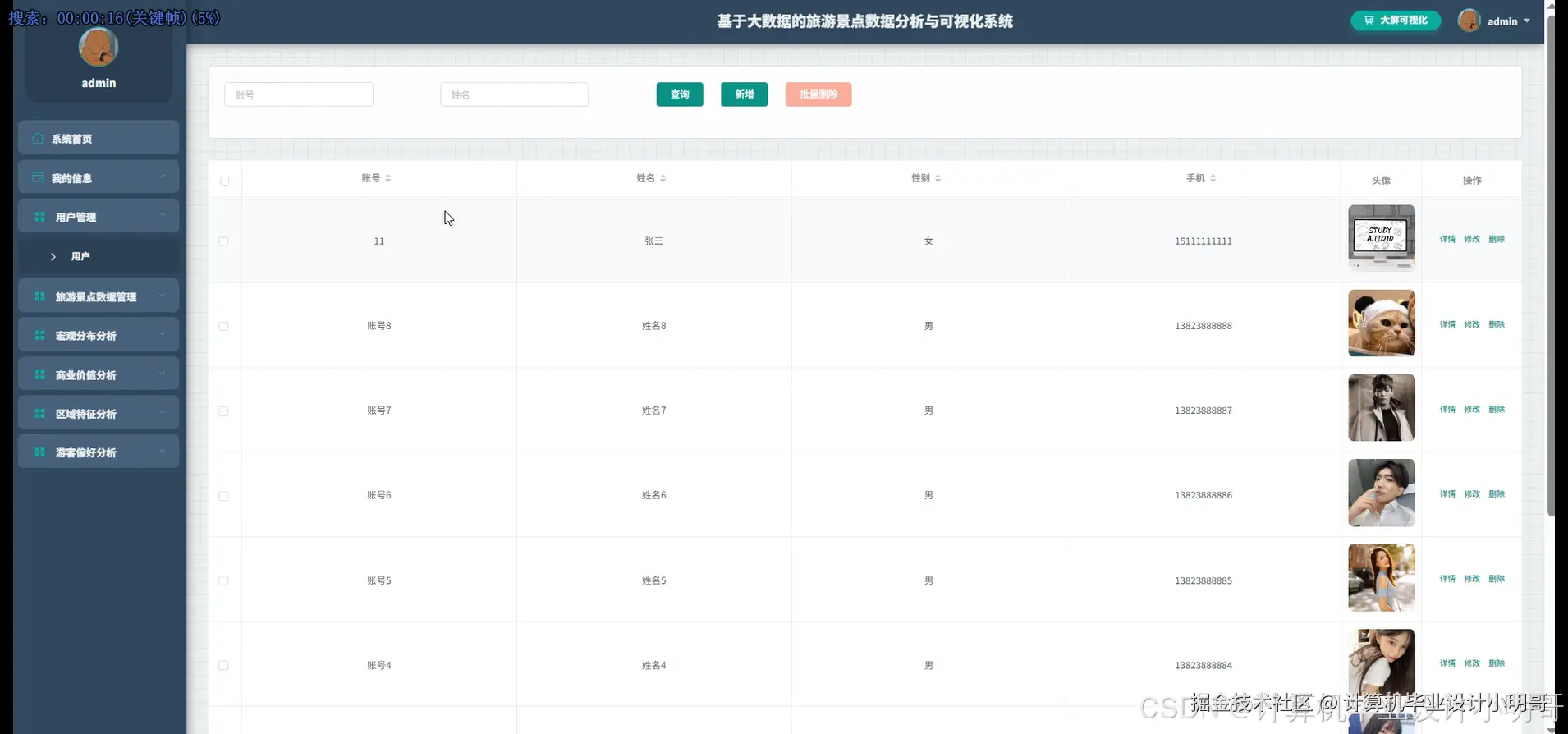Click 删除 for user 张三
The image size is (1568, 734).
point(1497,240)
